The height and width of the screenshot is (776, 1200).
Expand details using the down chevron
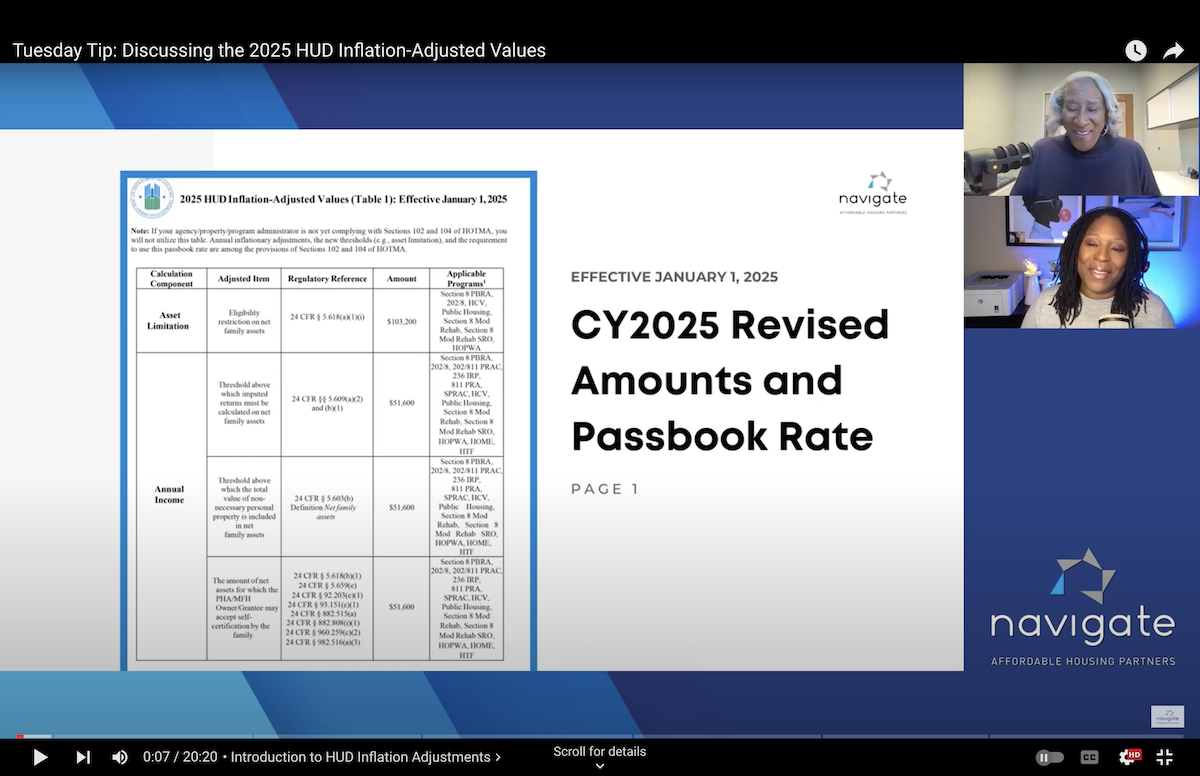599,766
